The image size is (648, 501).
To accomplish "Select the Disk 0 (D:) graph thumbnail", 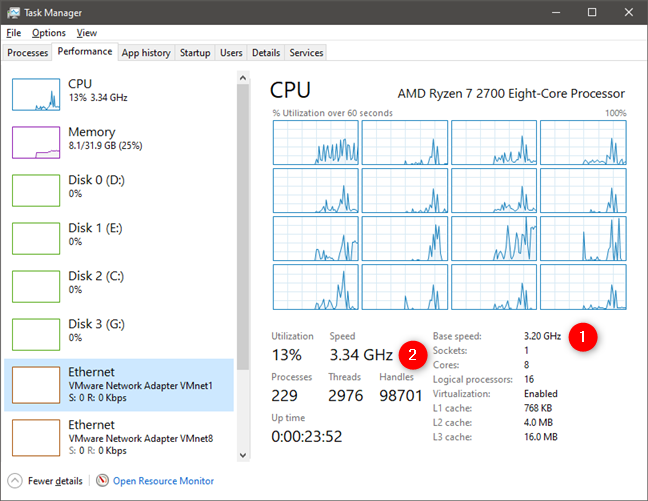I will click(x=36, y=191).
